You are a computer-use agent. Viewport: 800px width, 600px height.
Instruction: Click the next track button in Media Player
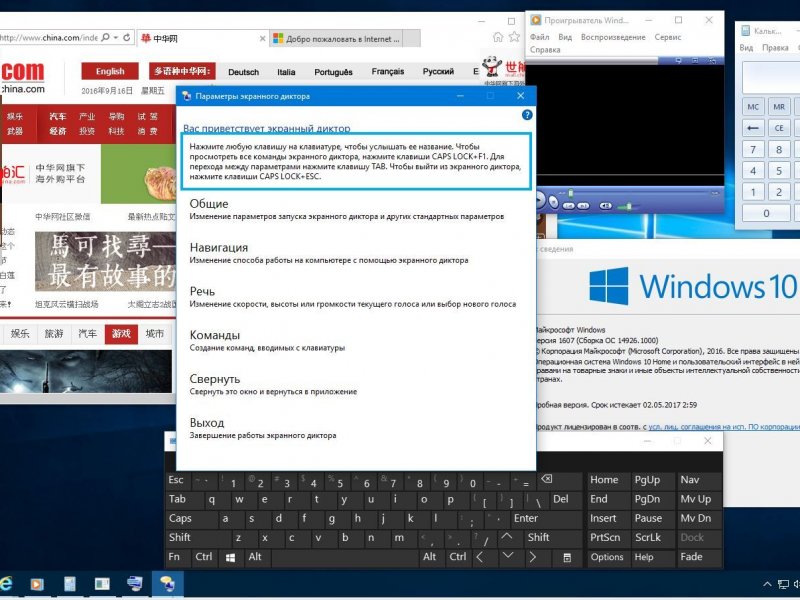click(x=583, y=206)
